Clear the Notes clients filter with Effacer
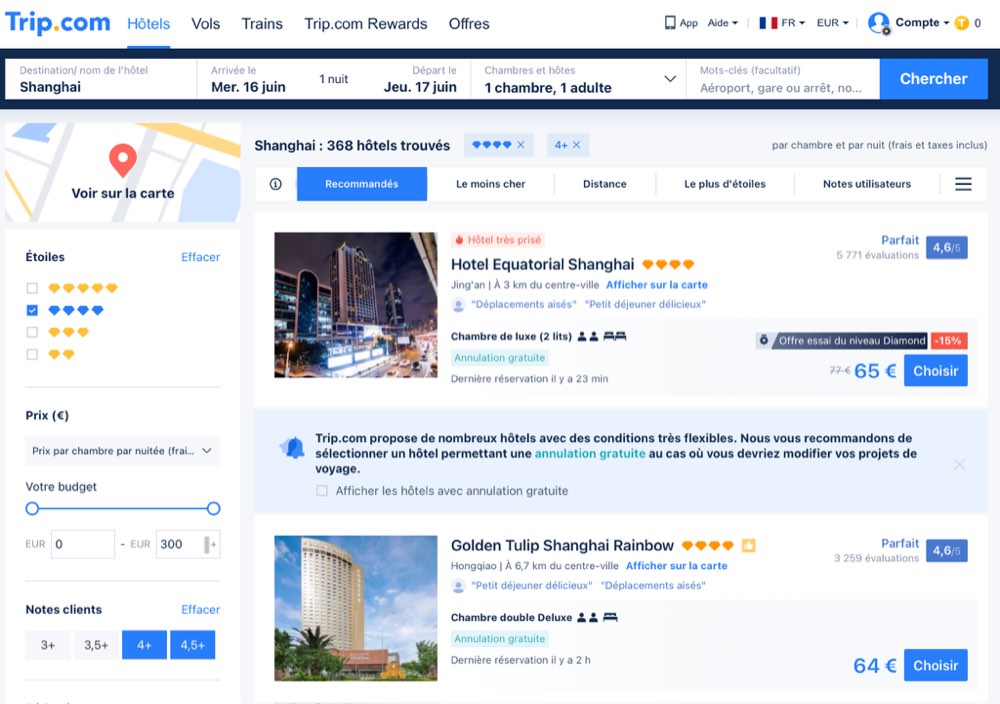The width and height of the screenshot is (1000, 704). coord(200,610)
